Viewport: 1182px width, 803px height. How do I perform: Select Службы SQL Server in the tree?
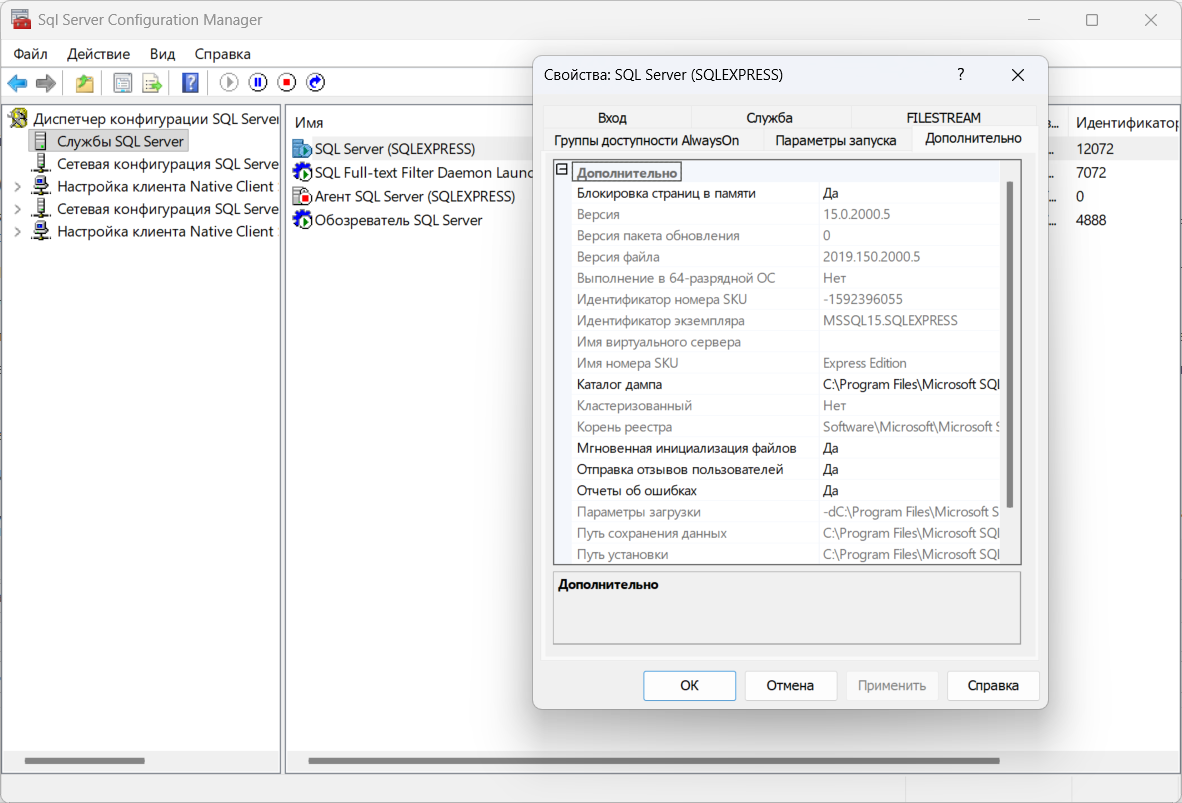(120, 141)
